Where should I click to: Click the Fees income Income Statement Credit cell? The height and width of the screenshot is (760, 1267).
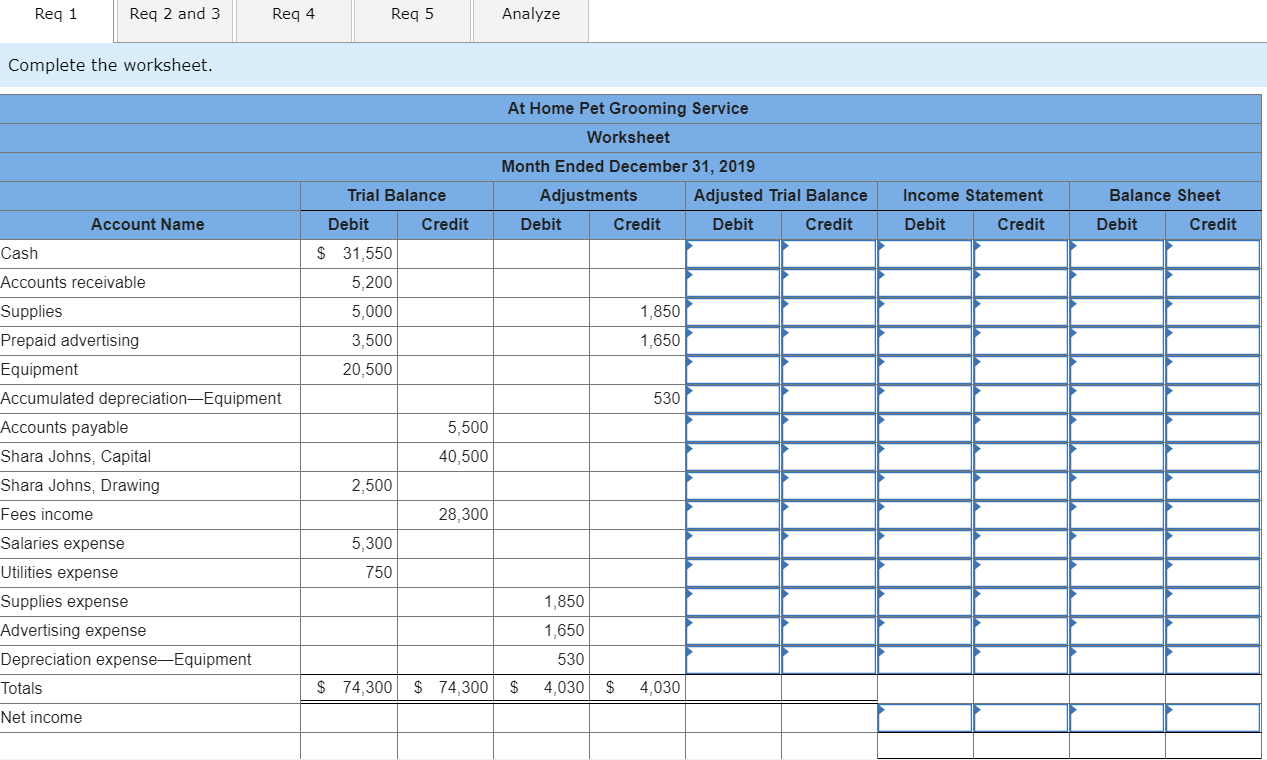(1020, 514)
